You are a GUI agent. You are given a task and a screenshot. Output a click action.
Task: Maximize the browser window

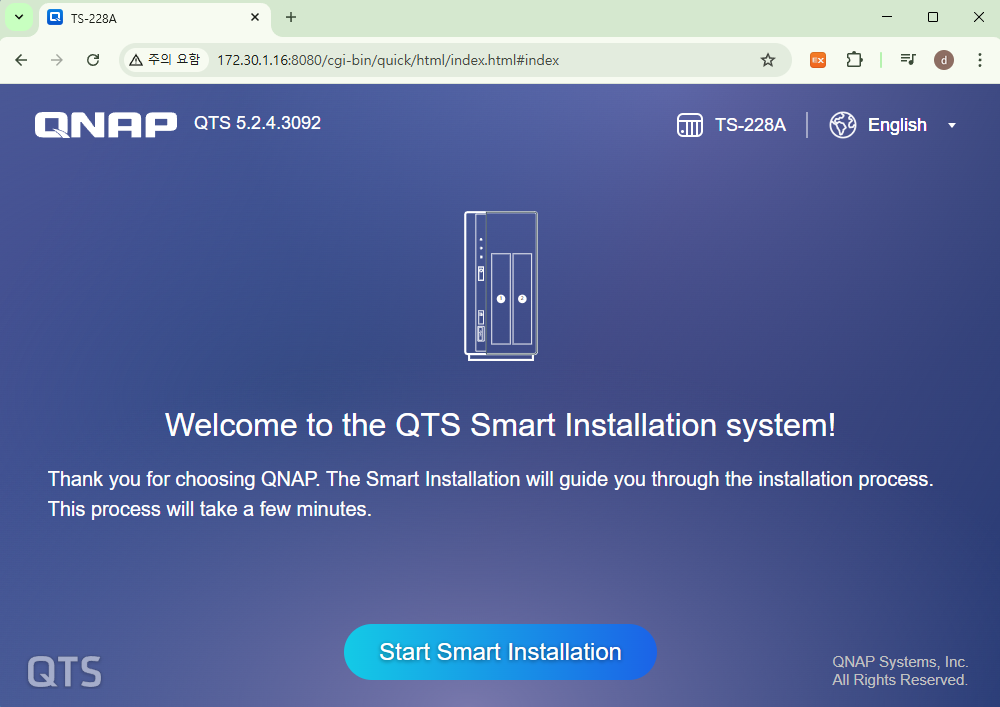click(x=932, y=17)
